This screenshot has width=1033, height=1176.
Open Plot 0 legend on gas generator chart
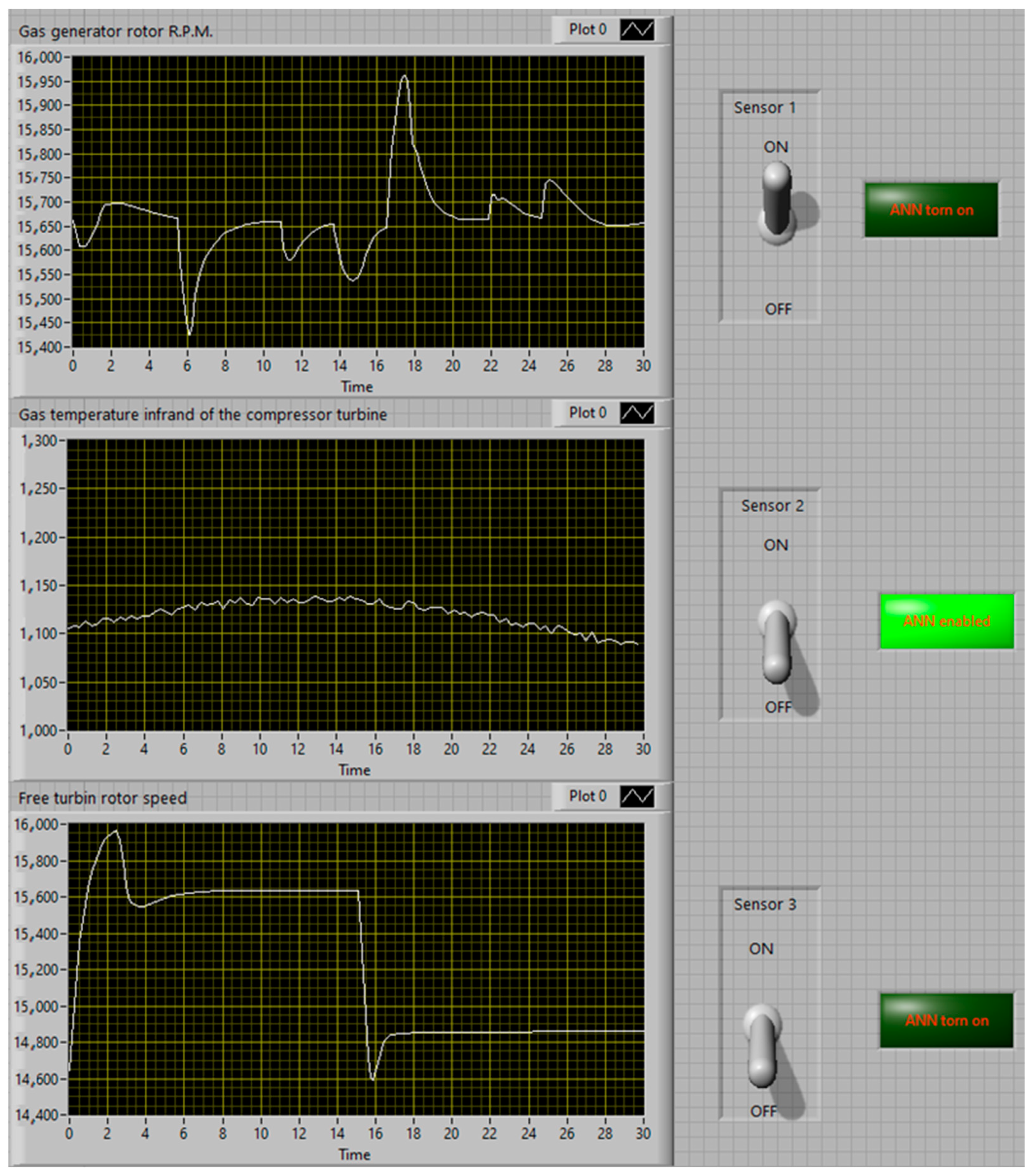tap(587, 29)
